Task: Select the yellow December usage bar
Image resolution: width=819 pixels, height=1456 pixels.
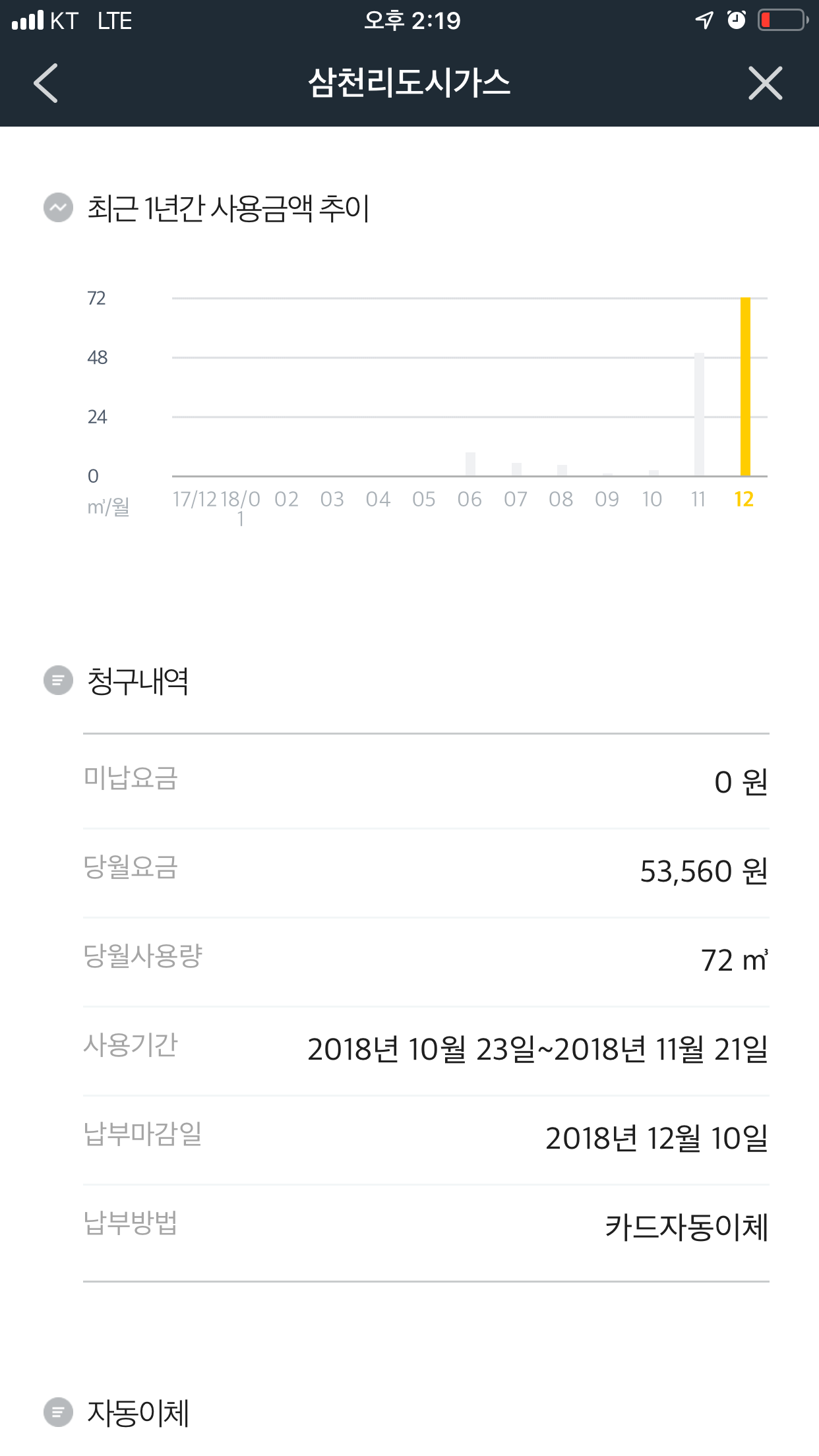Action: pos(745,386)
